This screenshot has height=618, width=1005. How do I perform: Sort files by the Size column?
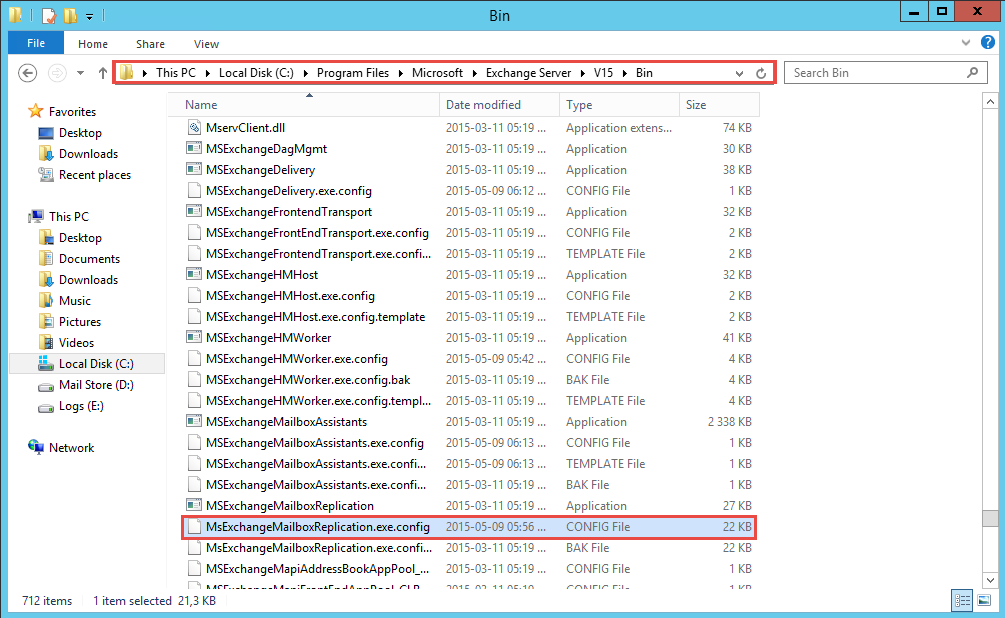[719, 104]
